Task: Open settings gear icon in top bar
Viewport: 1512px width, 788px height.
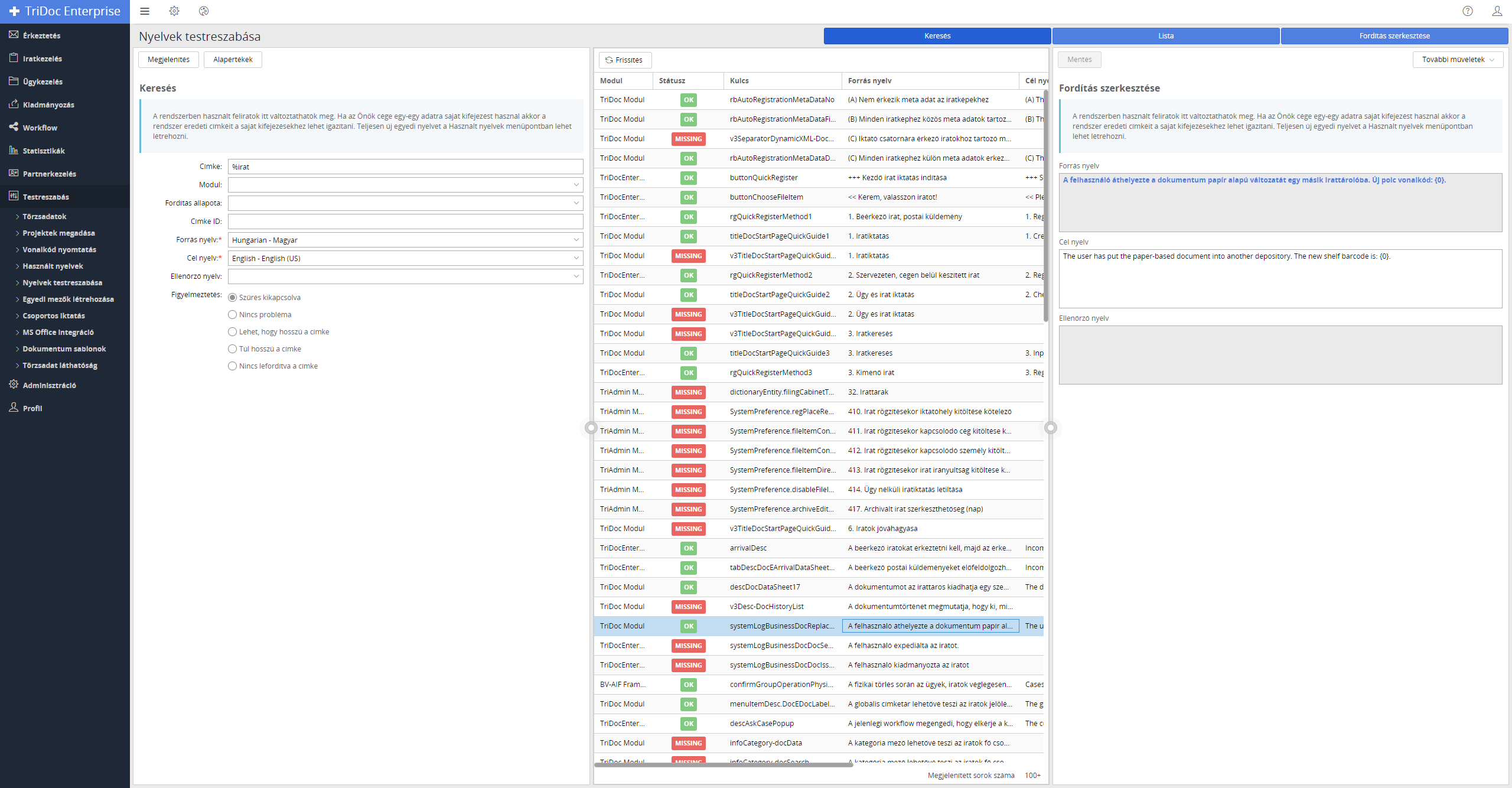Action: point(174,11)
